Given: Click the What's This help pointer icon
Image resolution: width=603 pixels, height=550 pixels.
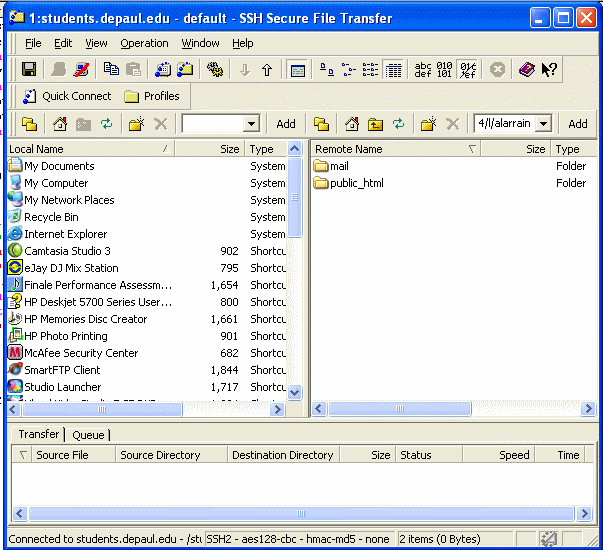Looking at the screenshot, I should pyautogui.click(x=549, y=70).
